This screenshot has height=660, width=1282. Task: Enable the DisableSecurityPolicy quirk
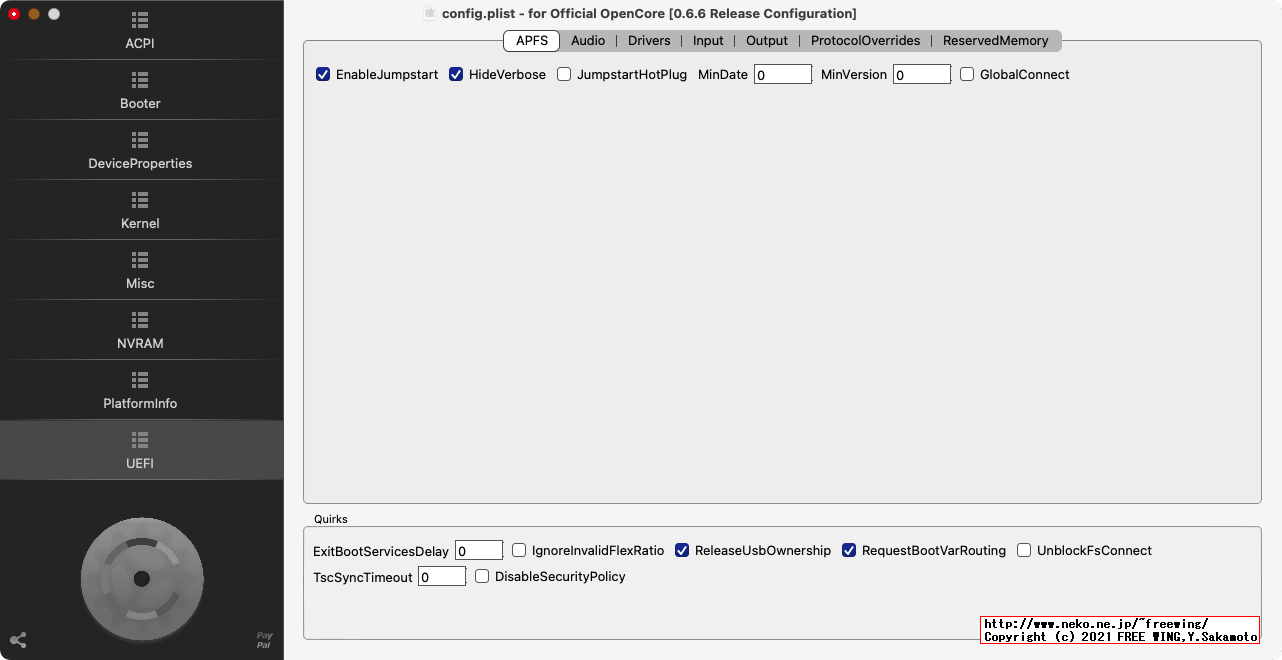pyautogui.click(x=482, y=576)
